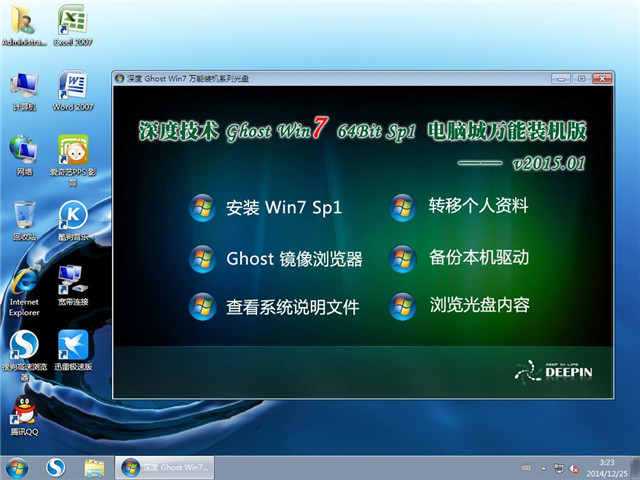Launch the 迅雷极速版 (Xunlei) shortcut

[x=73, y=350]
